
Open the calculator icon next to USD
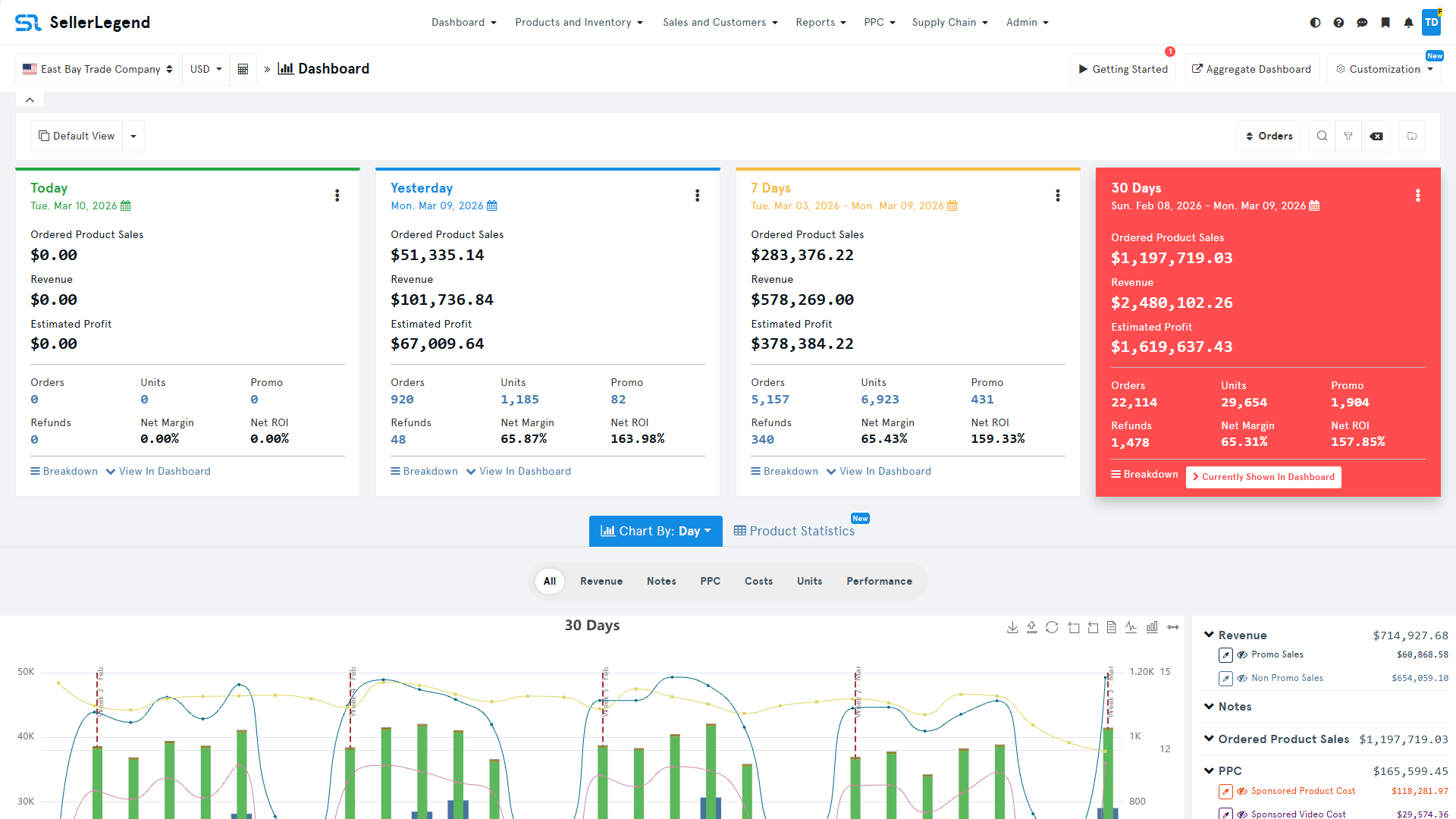(243, 68)
